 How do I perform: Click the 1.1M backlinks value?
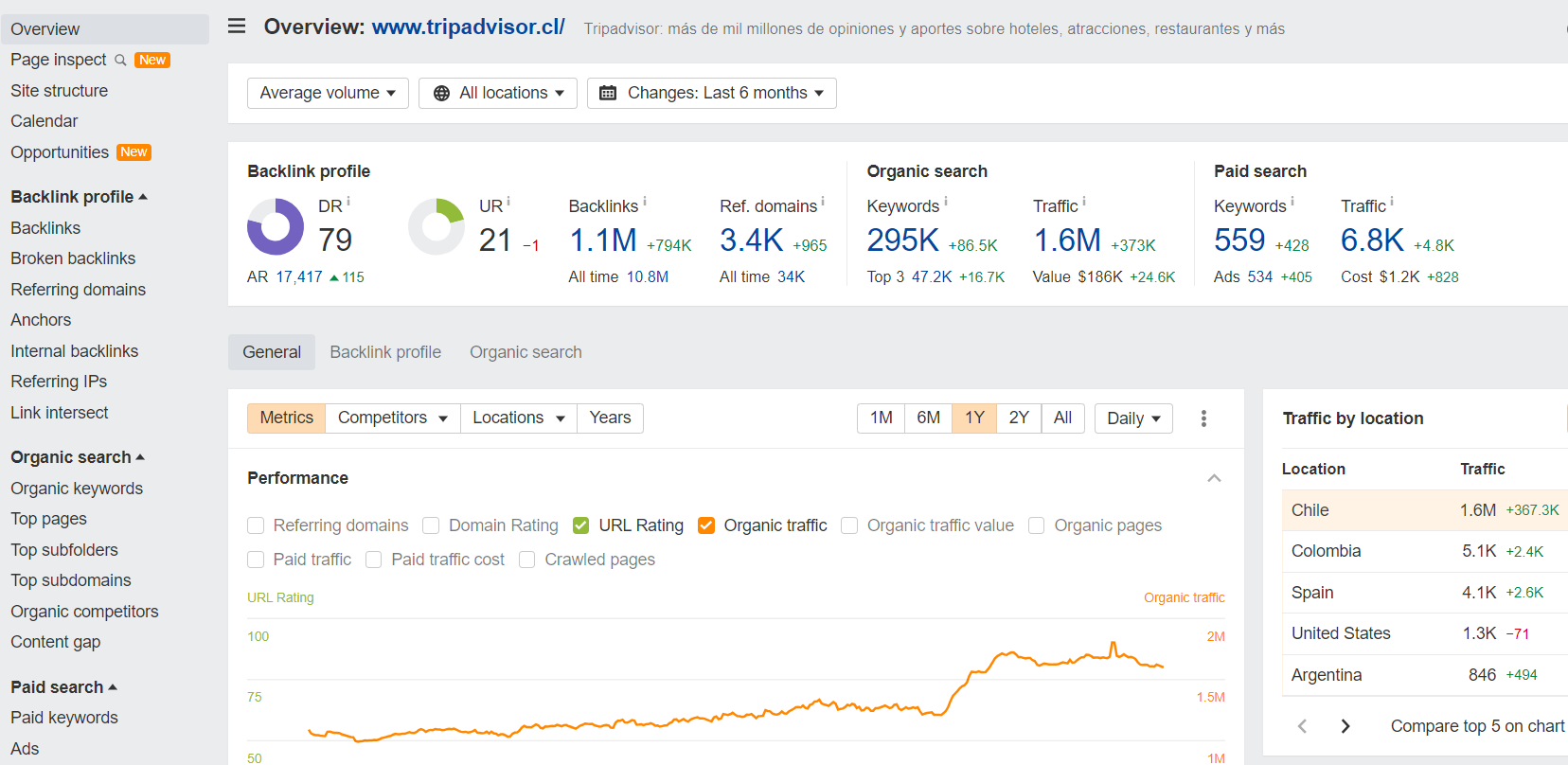(603, 240)
